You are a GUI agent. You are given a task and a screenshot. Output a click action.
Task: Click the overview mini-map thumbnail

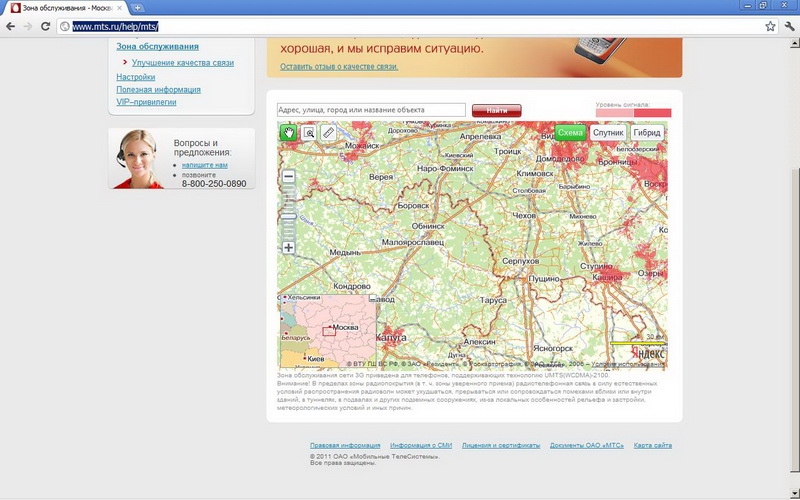(328, 331)
